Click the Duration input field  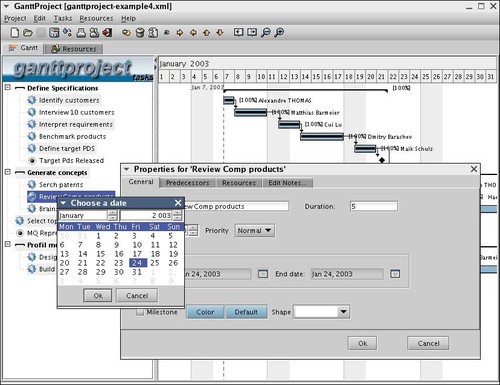(374, 206)
